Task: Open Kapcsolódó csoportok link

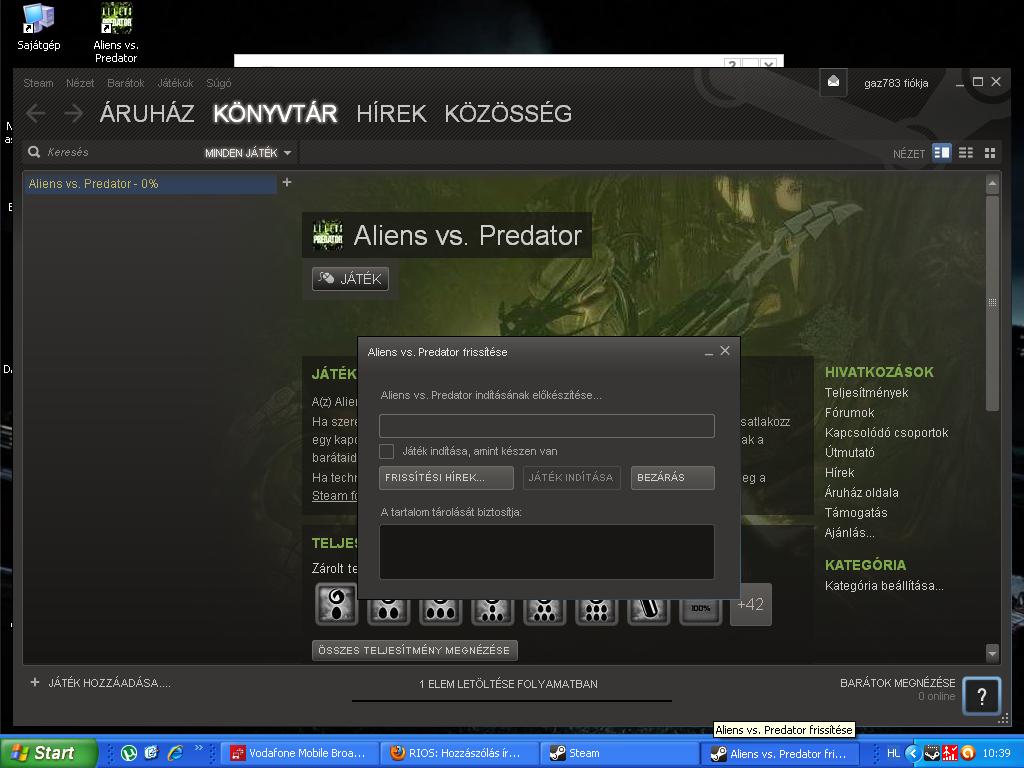Action: coord(886,432)
